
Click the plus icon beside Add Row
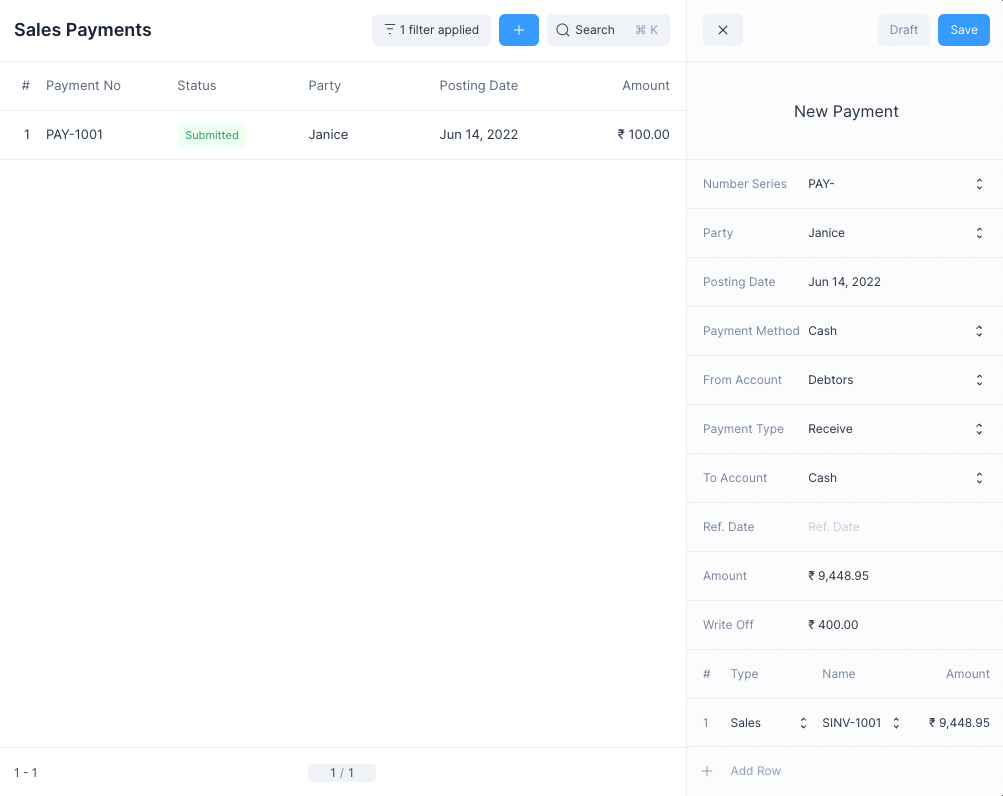point(707,771)
